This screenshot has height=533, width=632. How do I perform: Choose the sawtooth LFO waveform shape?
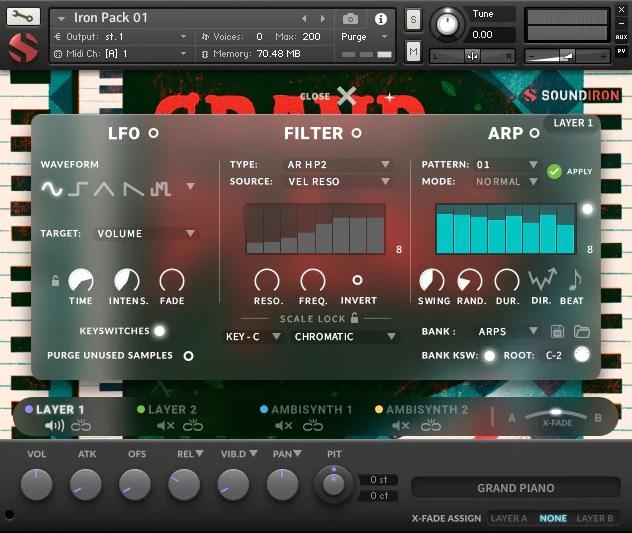click(x=133, y=189)
